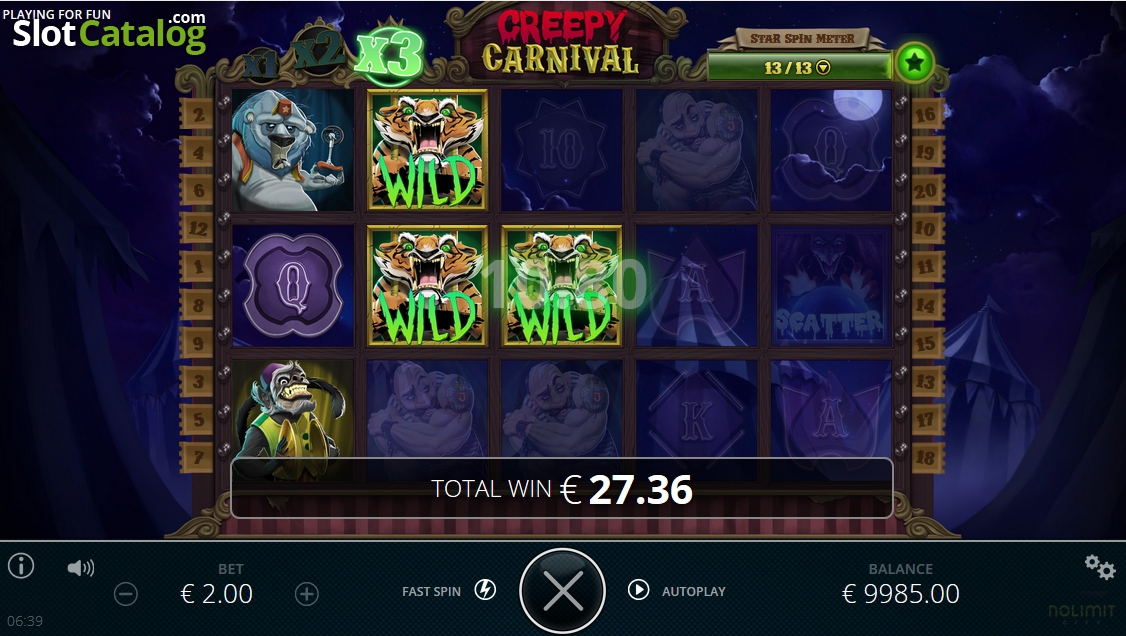
Task: Toggle Fast Spin lightning icon
Action: click(485, 590)
